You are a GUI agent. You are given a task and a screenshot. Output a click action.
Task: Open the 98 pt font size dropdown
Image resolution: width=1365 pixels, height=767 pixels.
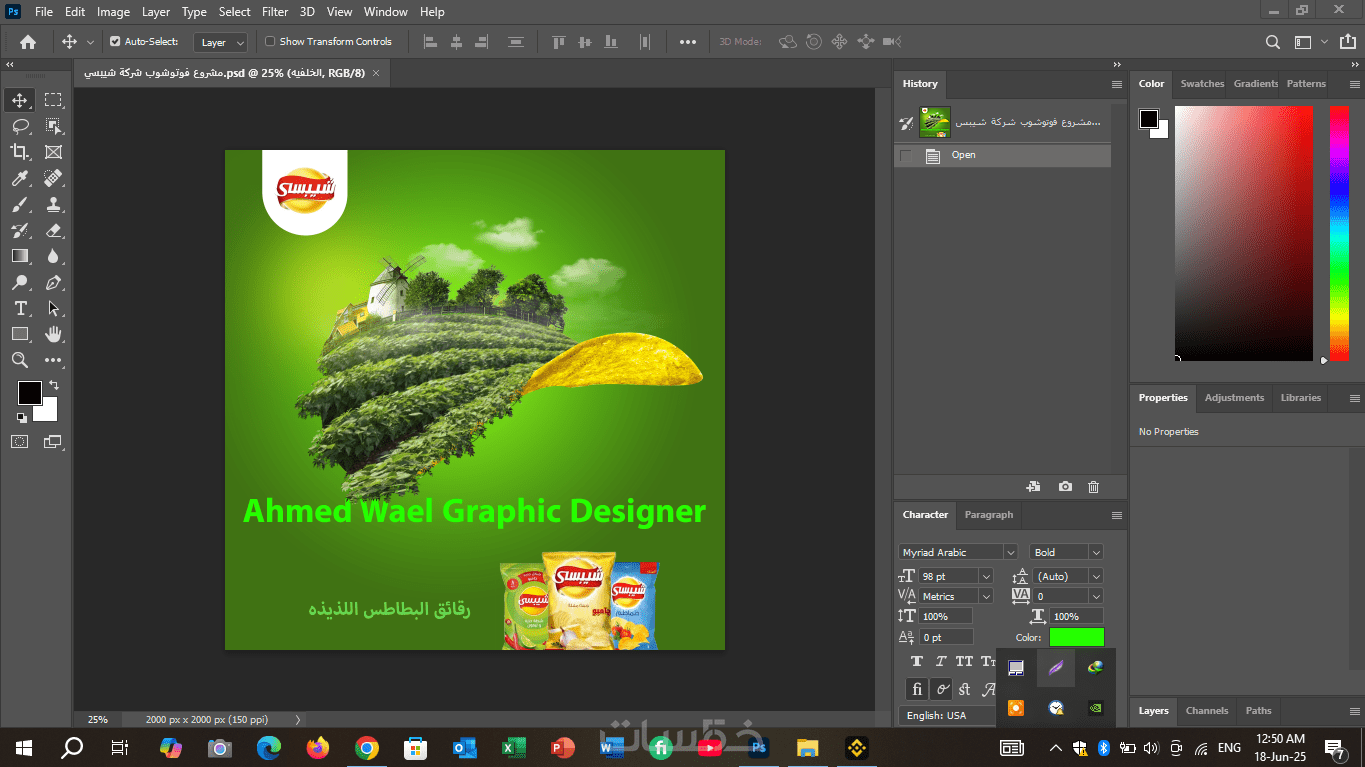click(985, 576)
